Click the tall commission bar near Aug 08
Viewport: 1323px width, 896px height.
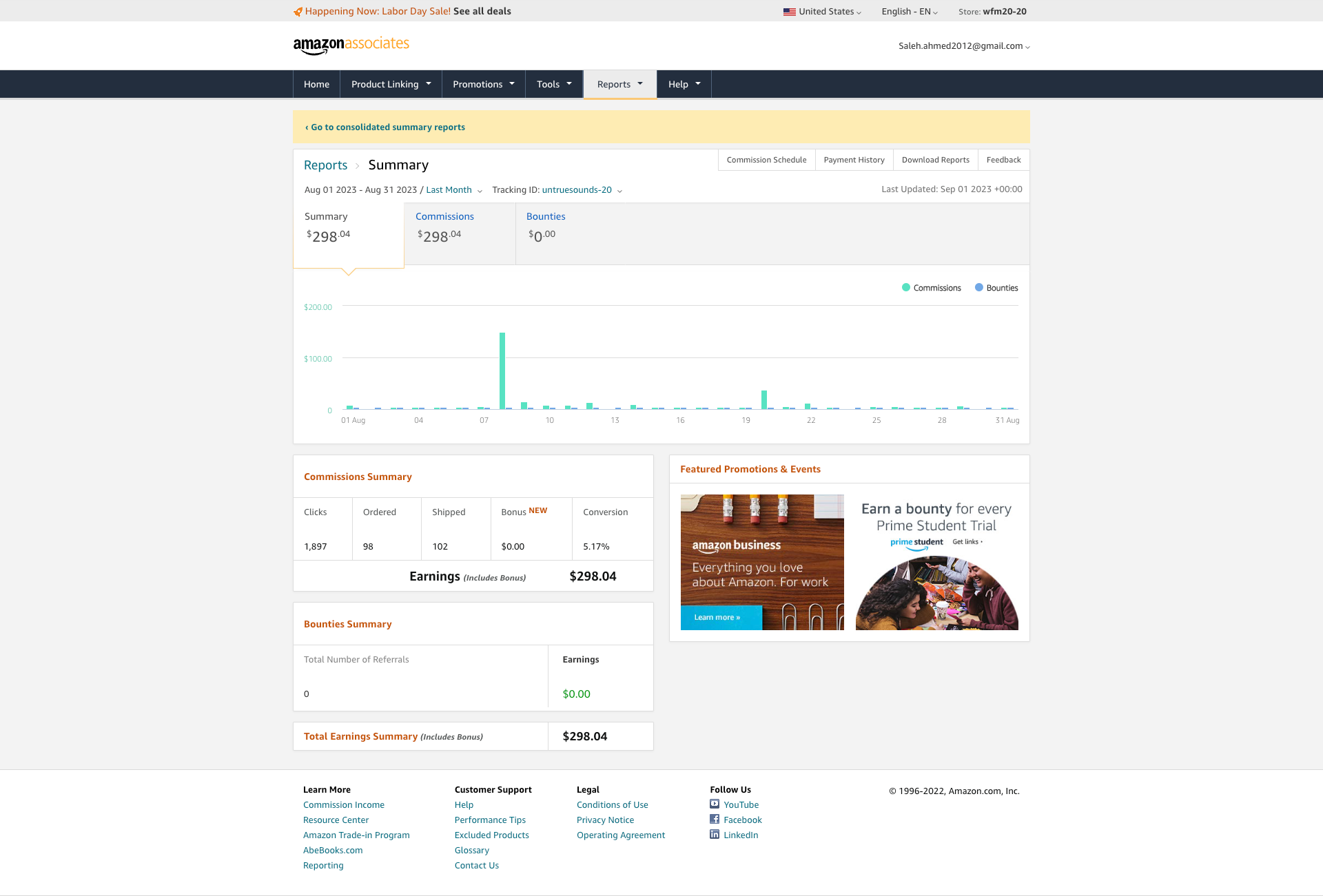tap(502, 371)
